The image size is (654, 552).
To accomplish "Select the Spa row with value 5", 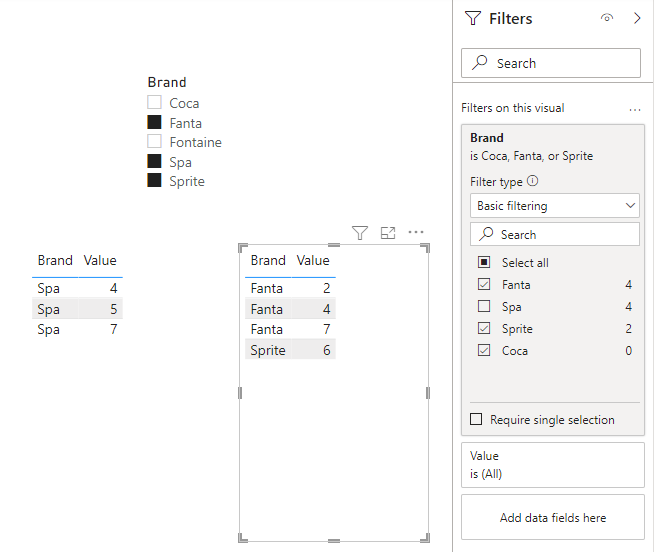I will [77, 309].
